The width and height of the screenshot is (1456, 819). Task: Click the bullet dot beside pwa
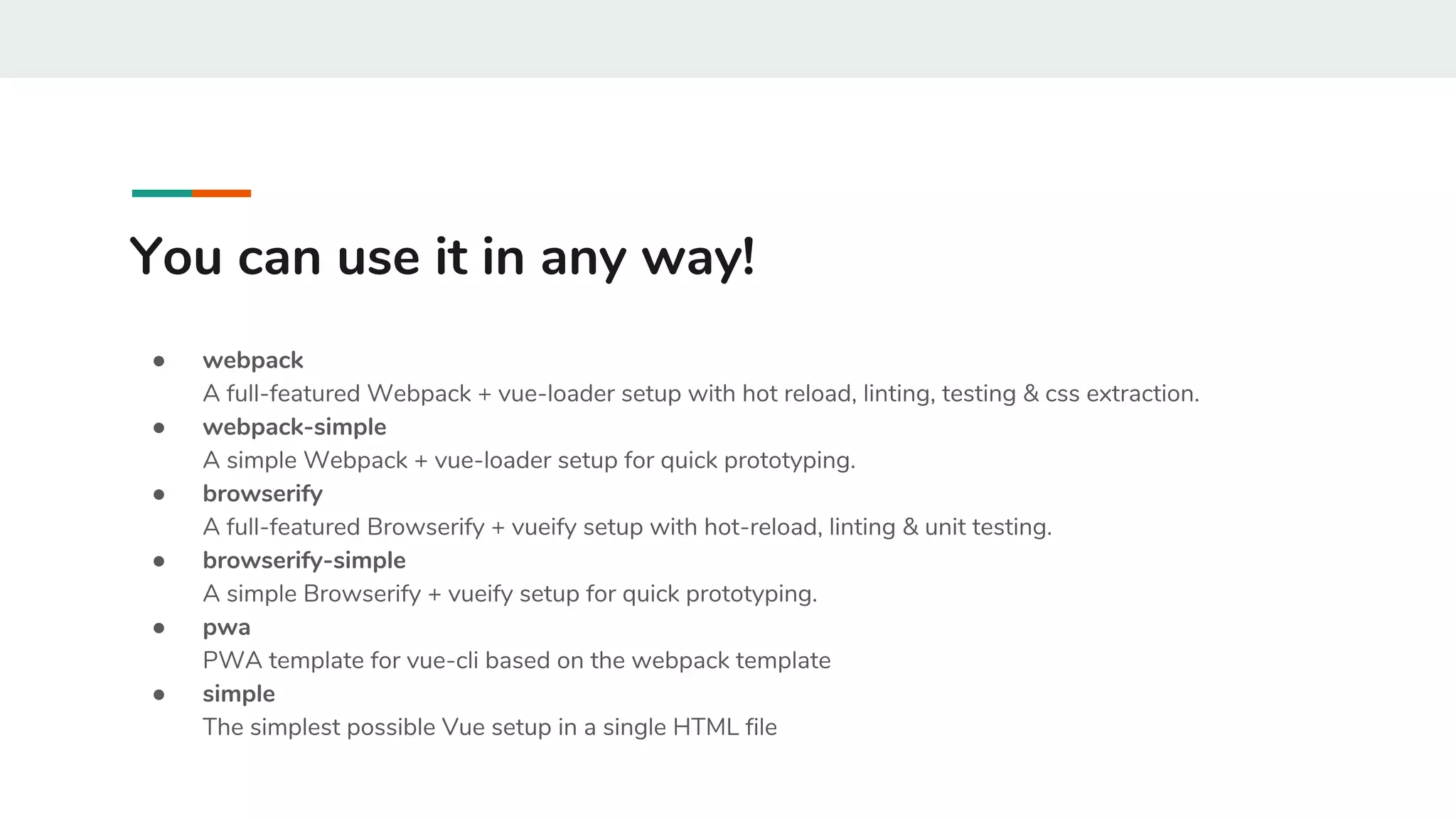(159, 628)
